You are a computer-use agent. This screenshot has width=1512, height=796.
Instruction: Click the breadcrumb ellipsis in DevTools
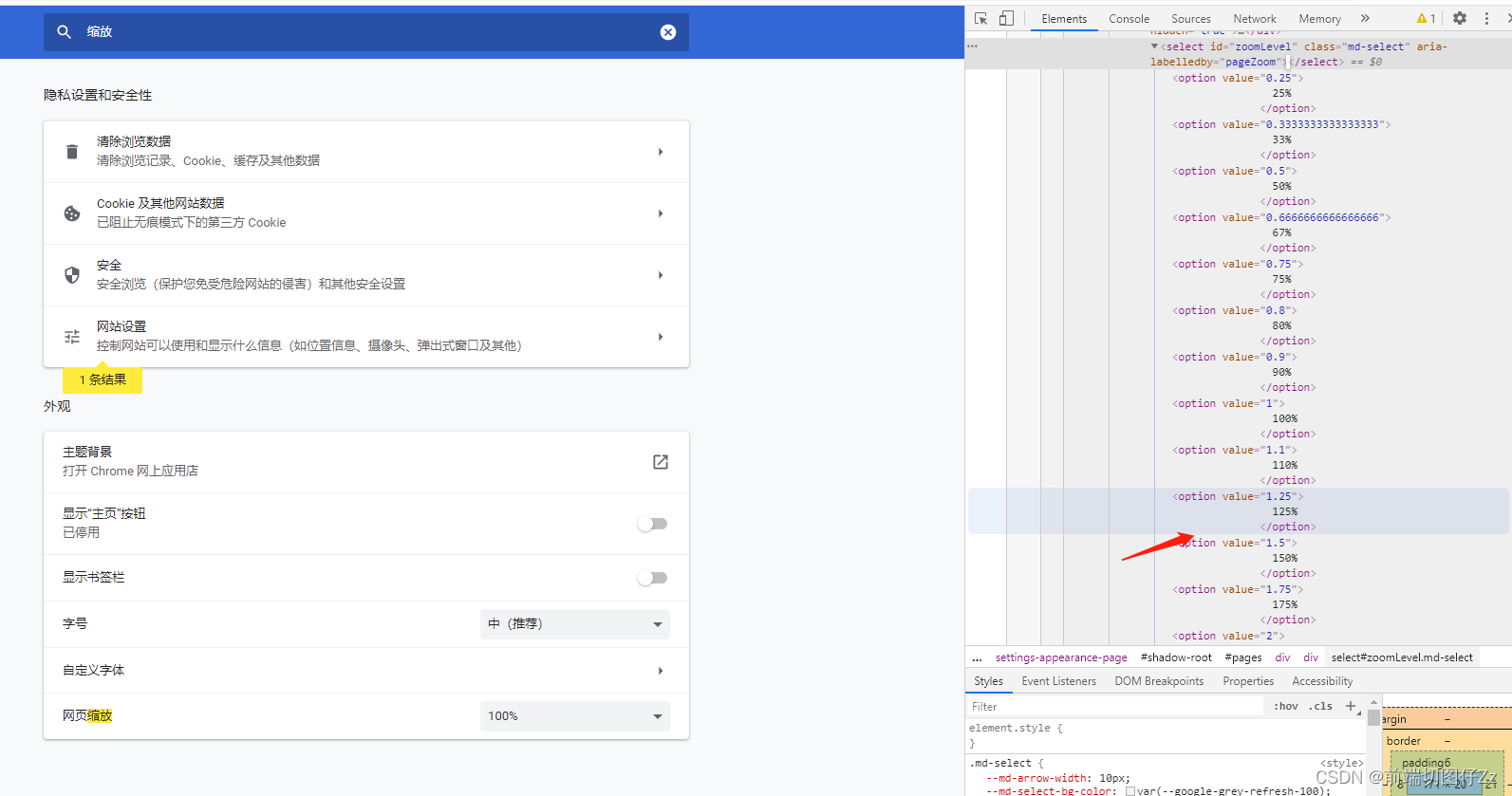click(977, 657)
